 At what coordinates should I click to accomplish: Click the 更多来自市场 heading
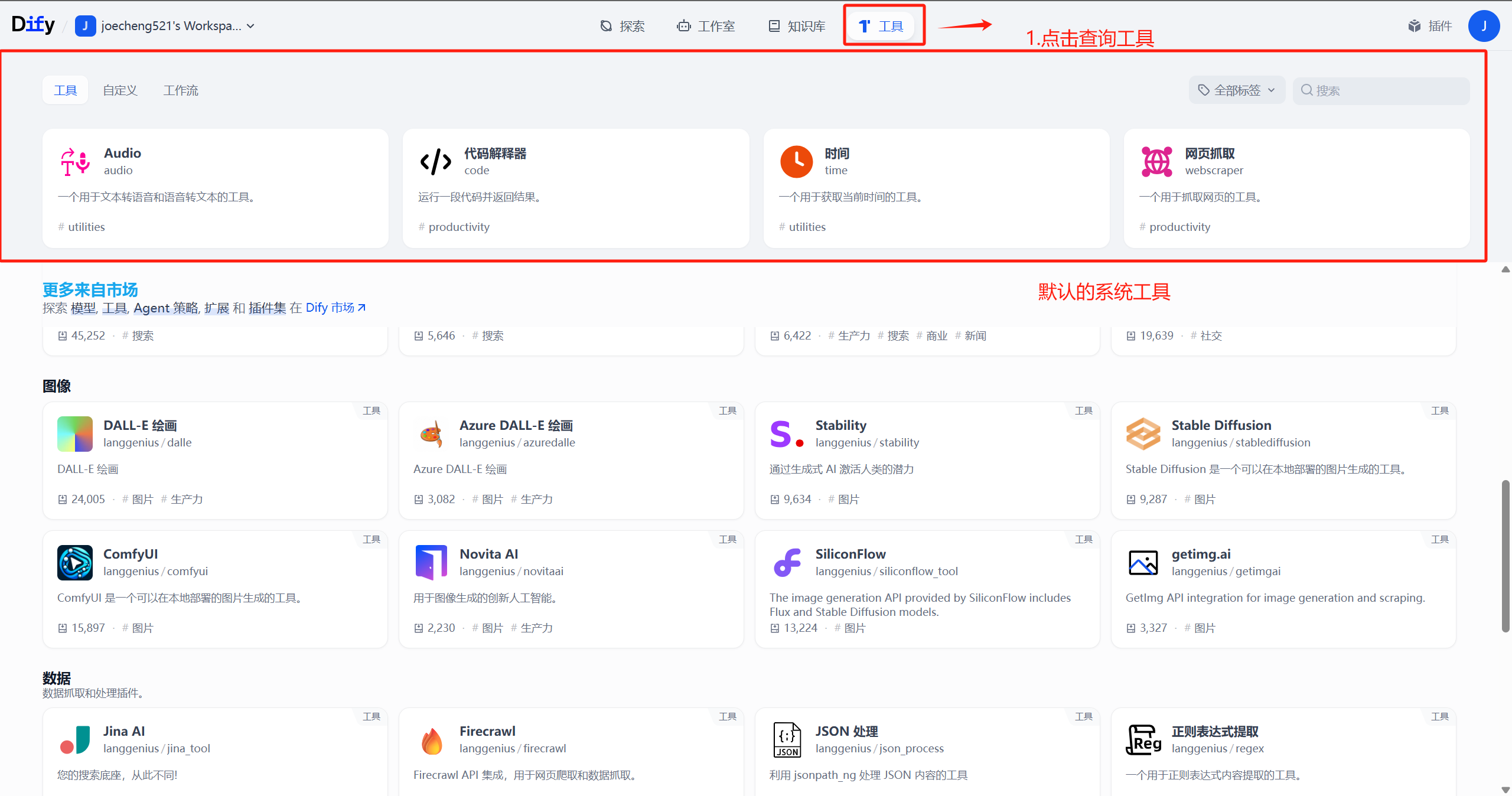[90, 290]
